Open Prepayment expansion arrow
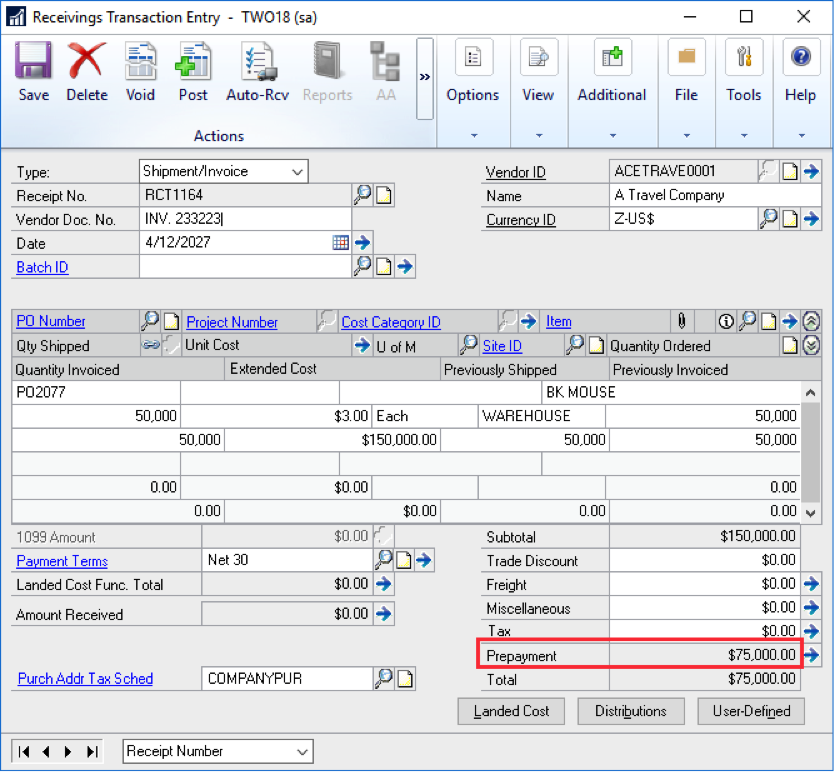This screenshot has width=834, height=772. [811, 656]
